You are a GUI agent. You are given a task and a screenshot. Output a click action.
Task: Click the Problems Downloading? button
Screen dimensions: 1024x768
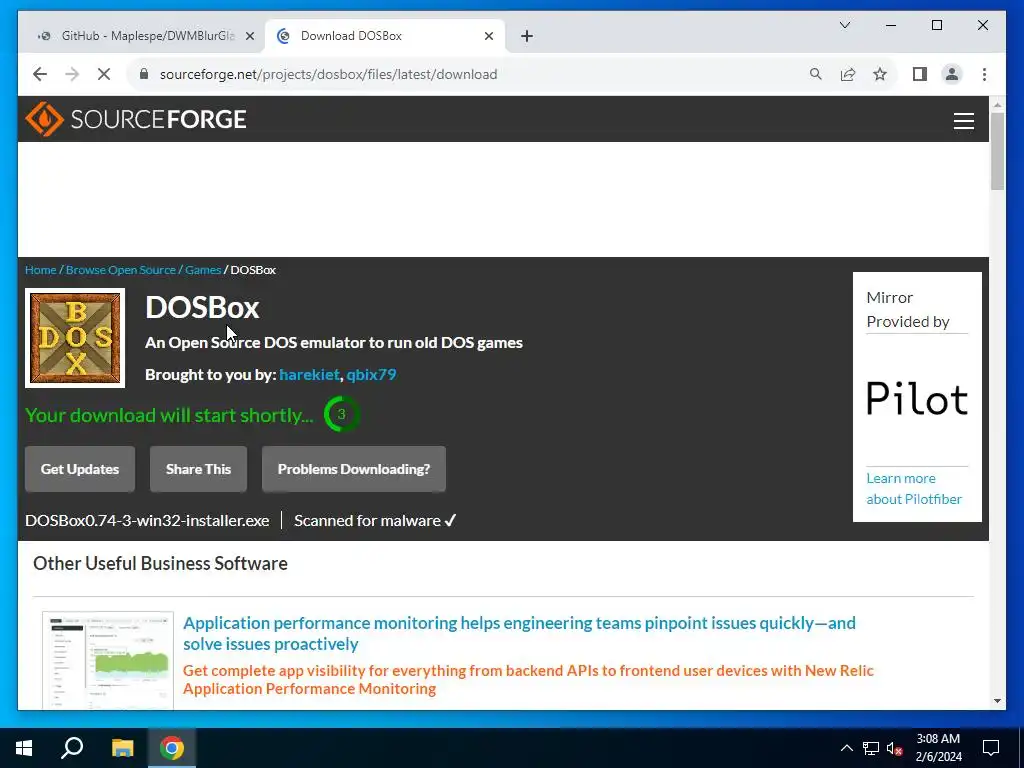[x=354, y=469]
